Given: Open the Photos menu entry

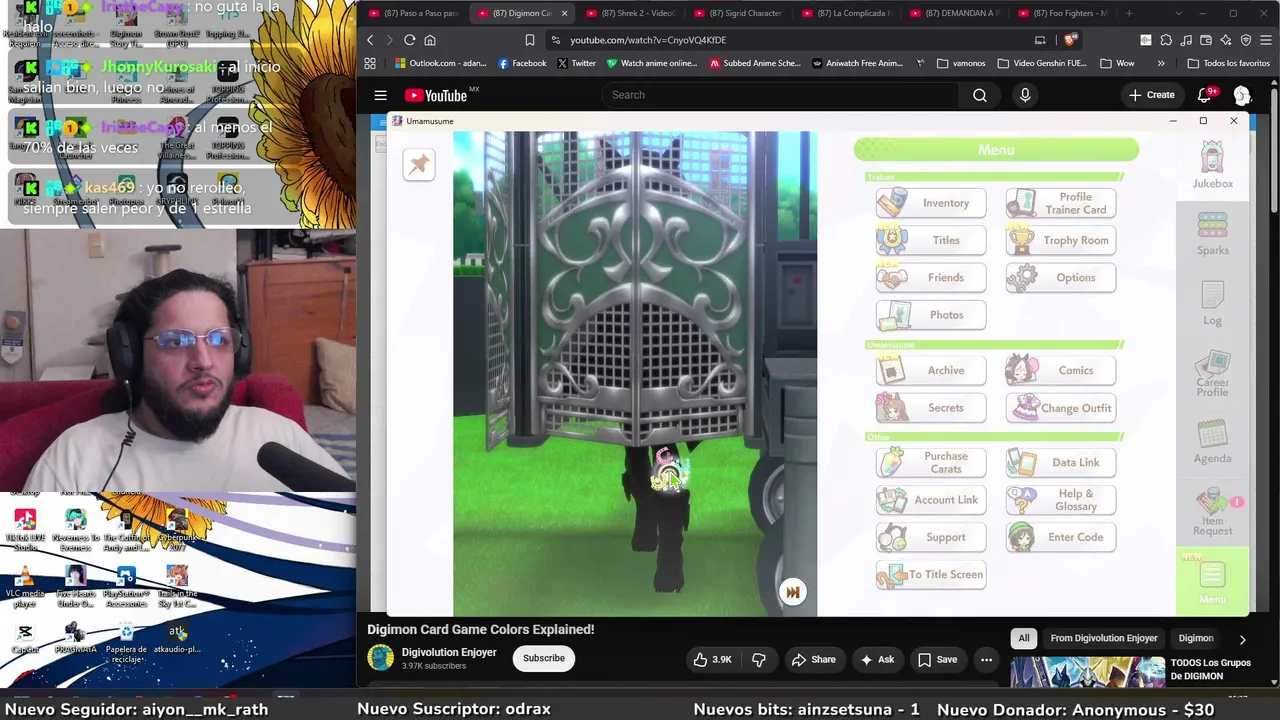Looking at the screenshot, I should [x=931, y=315].
